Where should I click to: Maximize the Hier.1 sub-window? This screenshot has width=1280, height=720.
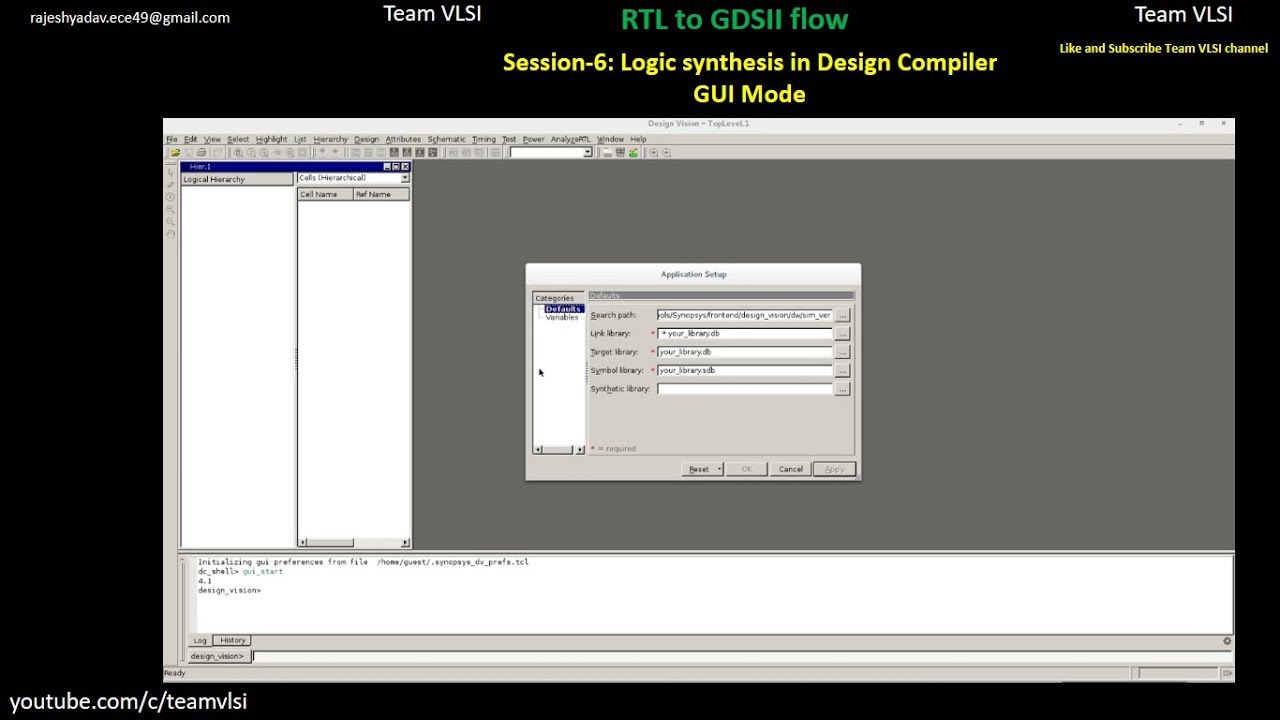[396, 167]
